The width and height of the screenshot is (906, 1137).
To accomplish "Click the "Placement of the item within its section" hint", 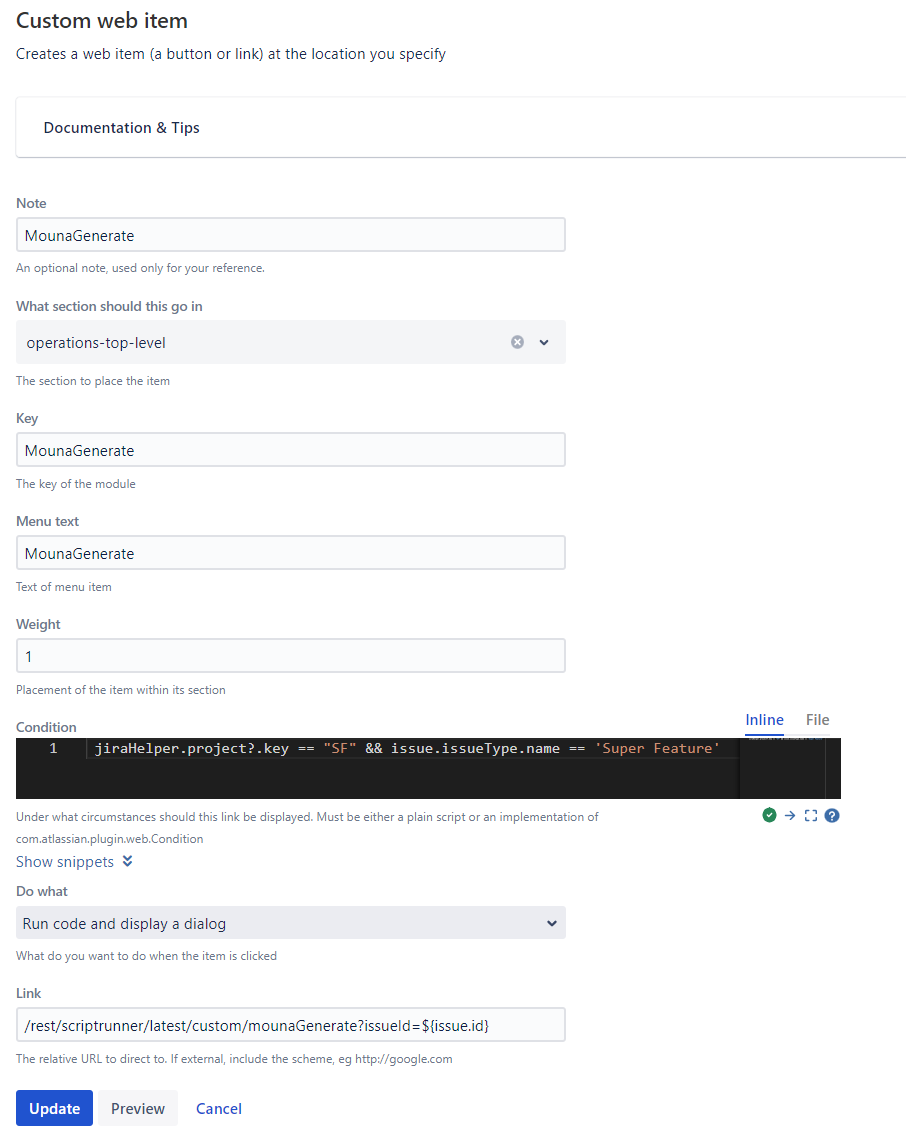I will [120, 690].
